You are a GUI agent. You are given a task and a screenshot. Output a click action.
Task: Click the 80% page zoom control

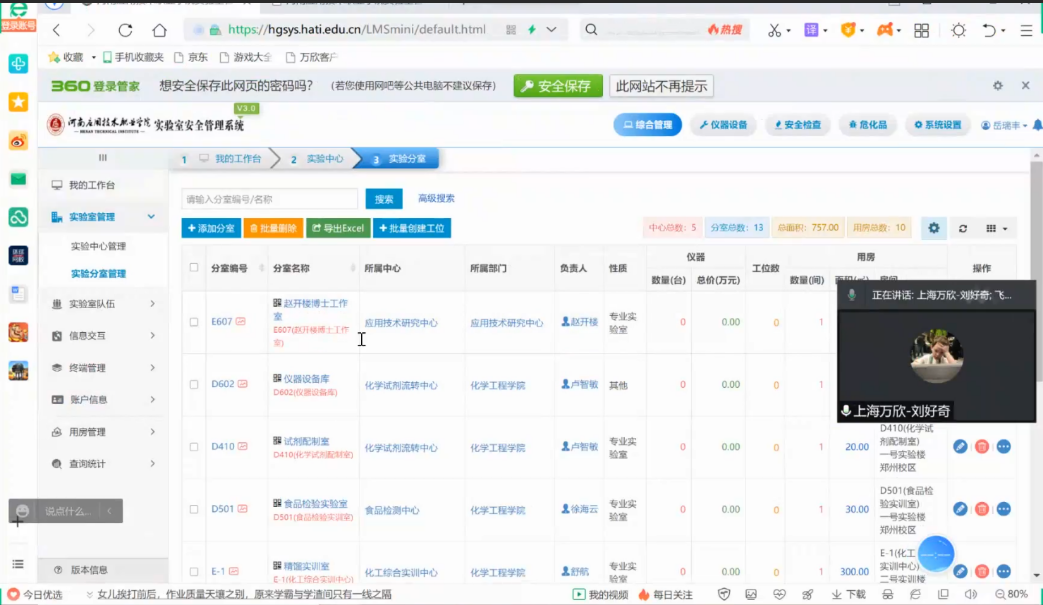pos(1011,594)
